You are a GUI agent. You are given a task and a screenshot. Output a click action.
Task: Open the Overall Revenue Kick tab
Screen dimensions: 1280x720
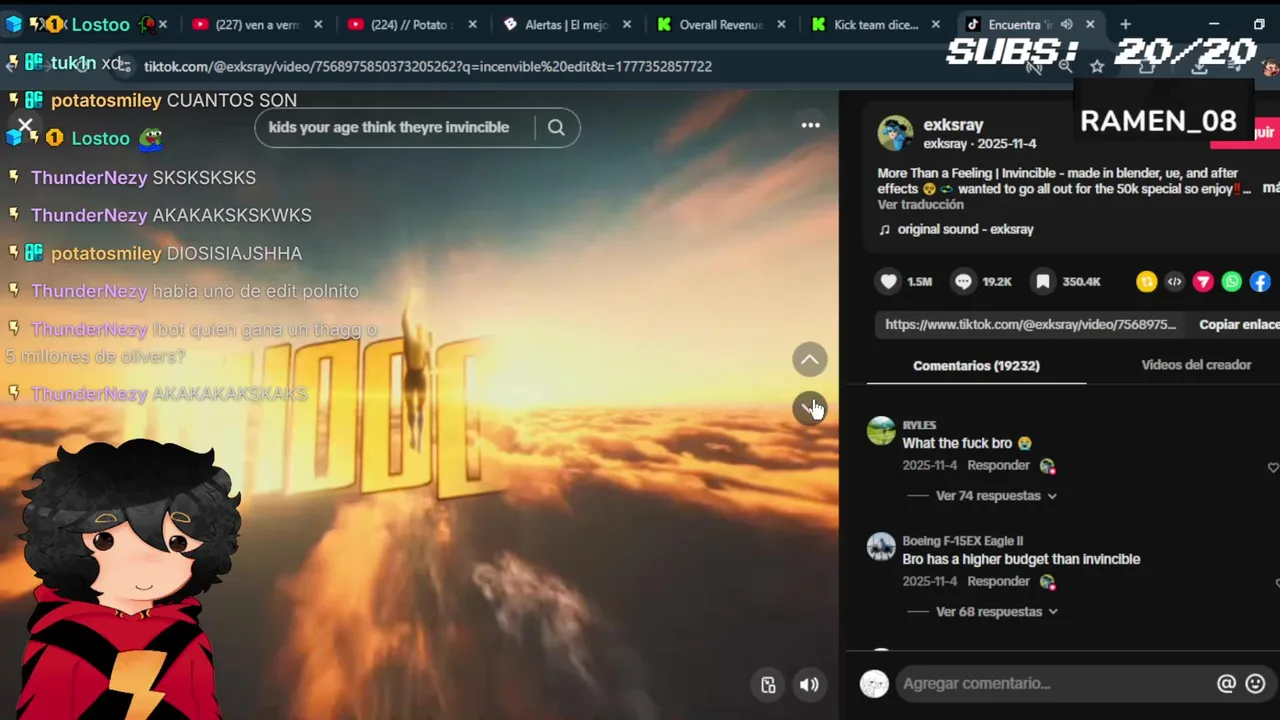coord(720,25)
